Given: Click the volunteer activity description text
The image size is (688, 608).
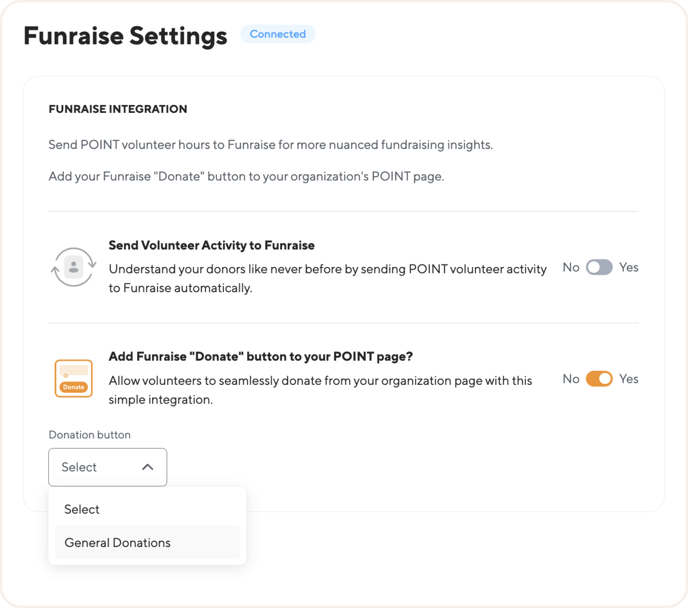Looking at the screenshot, I should point(327,279).
